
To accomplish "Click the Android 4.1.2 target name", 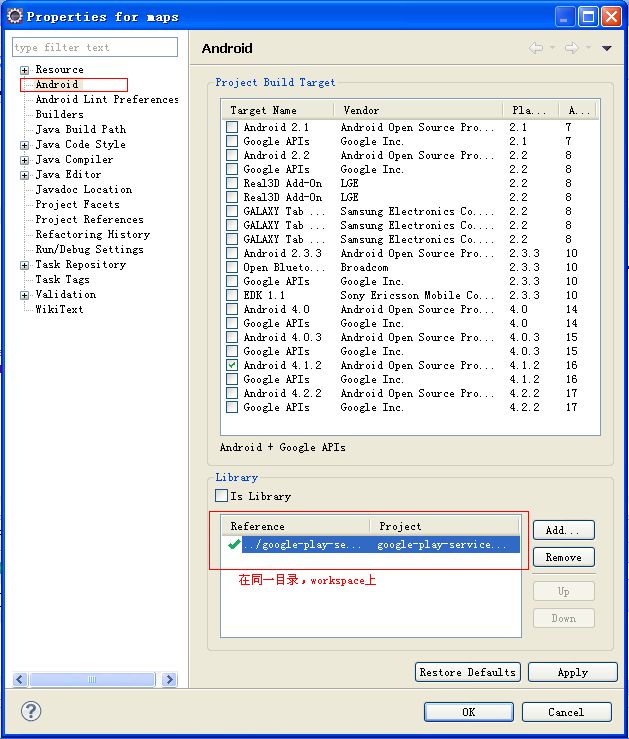I will click(282, 365).
